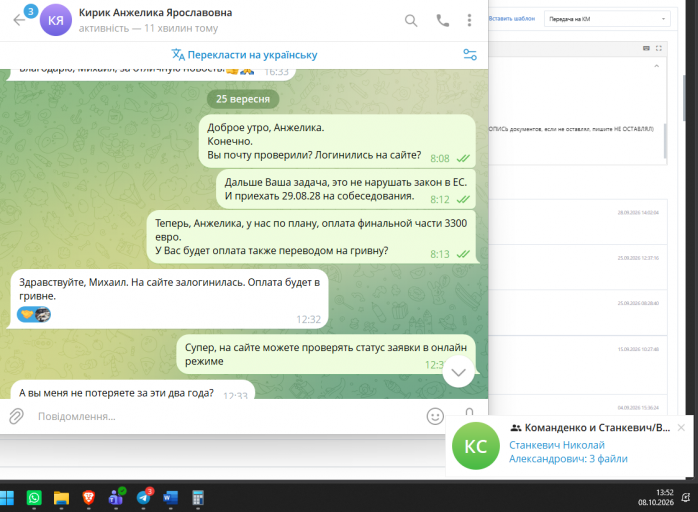
Task: Attach a file with the paperclip
Action: click(x=16, y=416)
